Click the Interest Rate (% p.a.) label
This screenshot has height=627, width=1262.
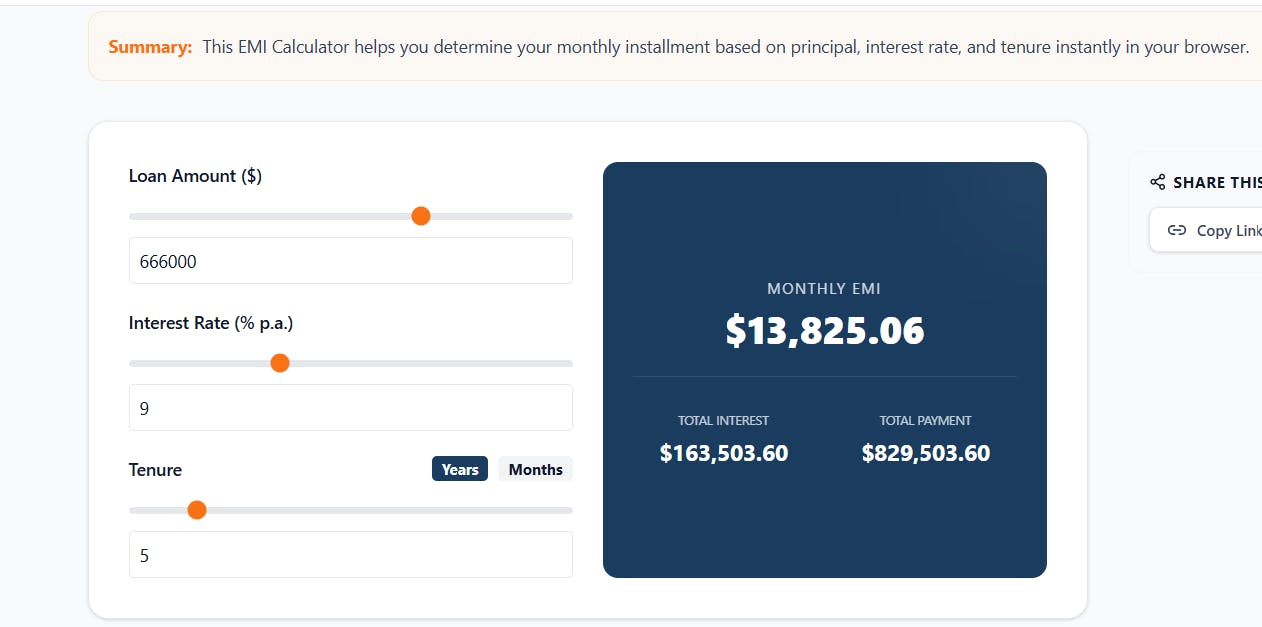point(211,323)
